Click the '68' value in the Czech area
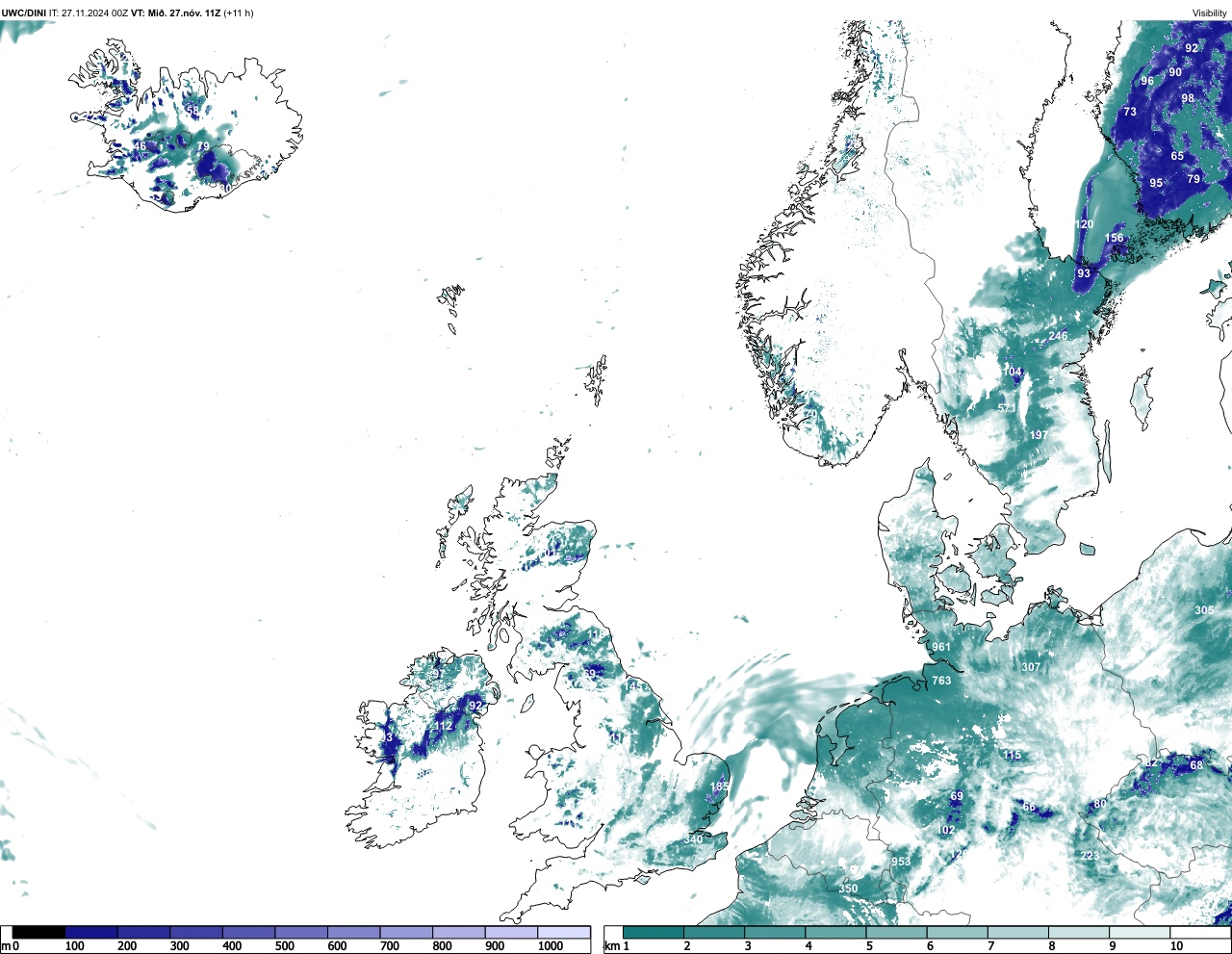Image resolution: width=1232 pixels, height=954 pixels. click(1196, 765)
